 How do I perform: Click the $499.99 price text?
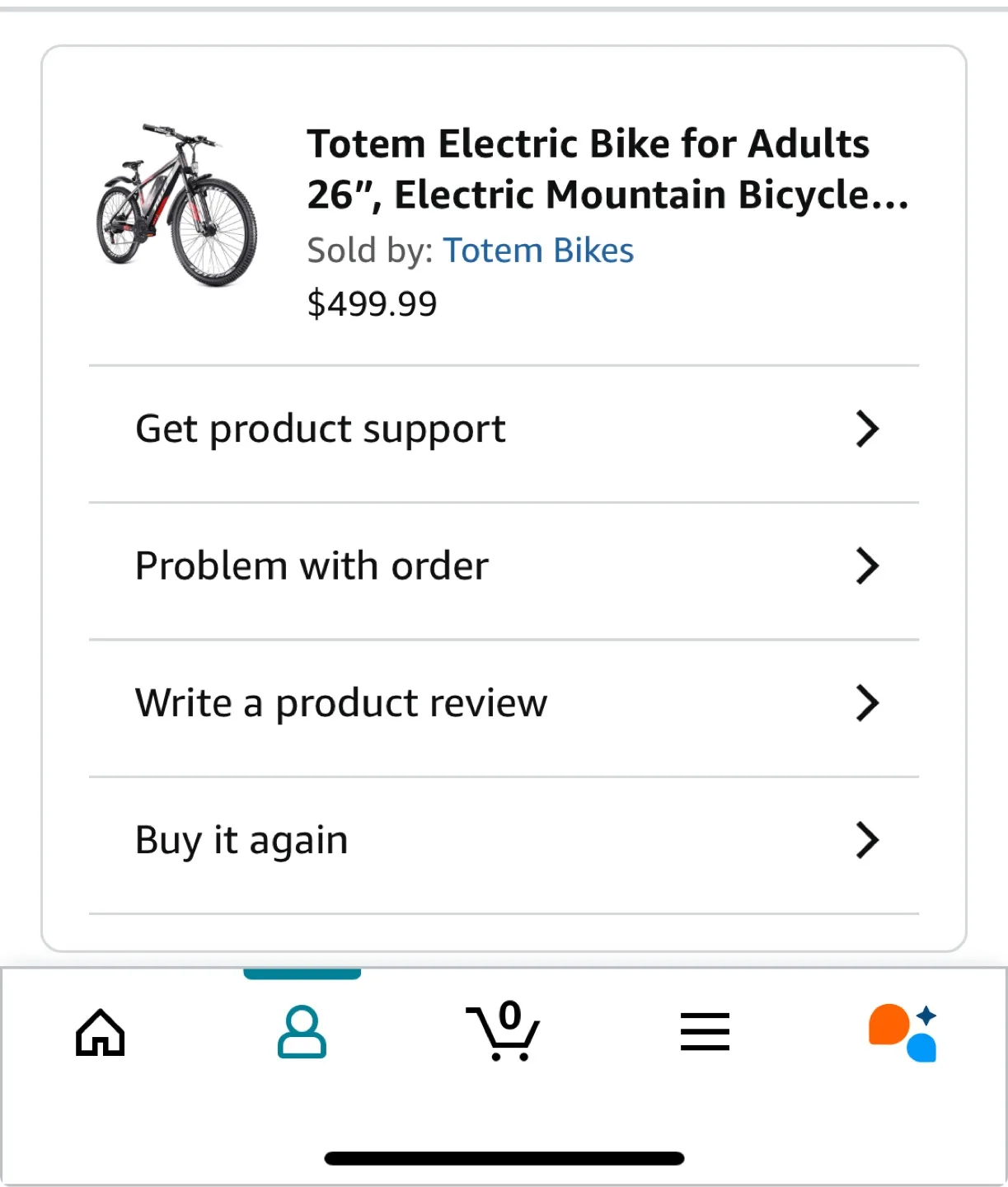coord(372,303)
